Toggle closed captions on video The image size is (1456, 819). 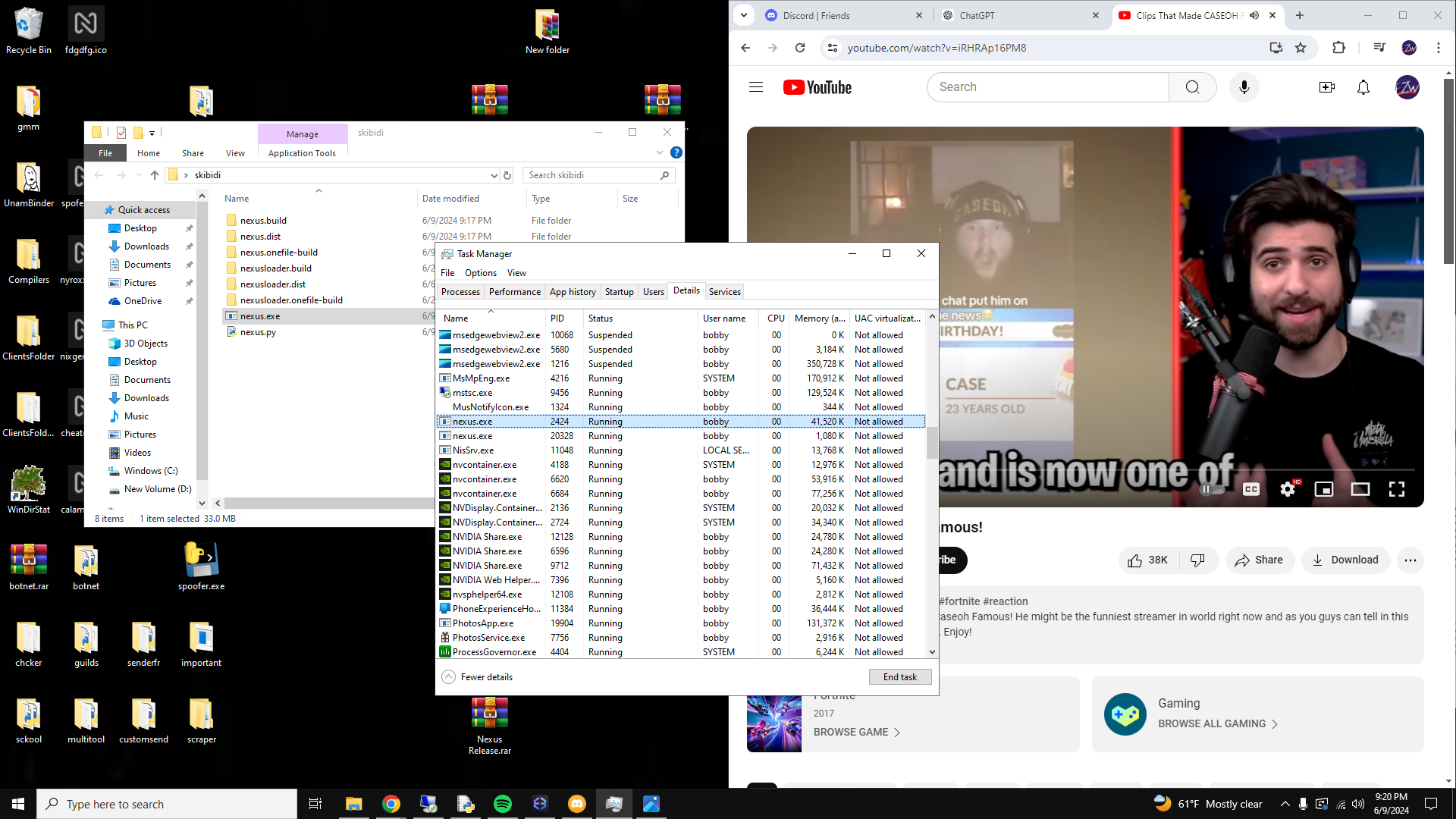[1250, 489]
